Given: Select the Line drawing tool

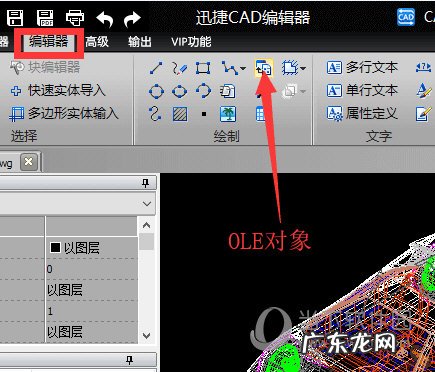Looking at the screenshot, I should click(x=156, y=68).
